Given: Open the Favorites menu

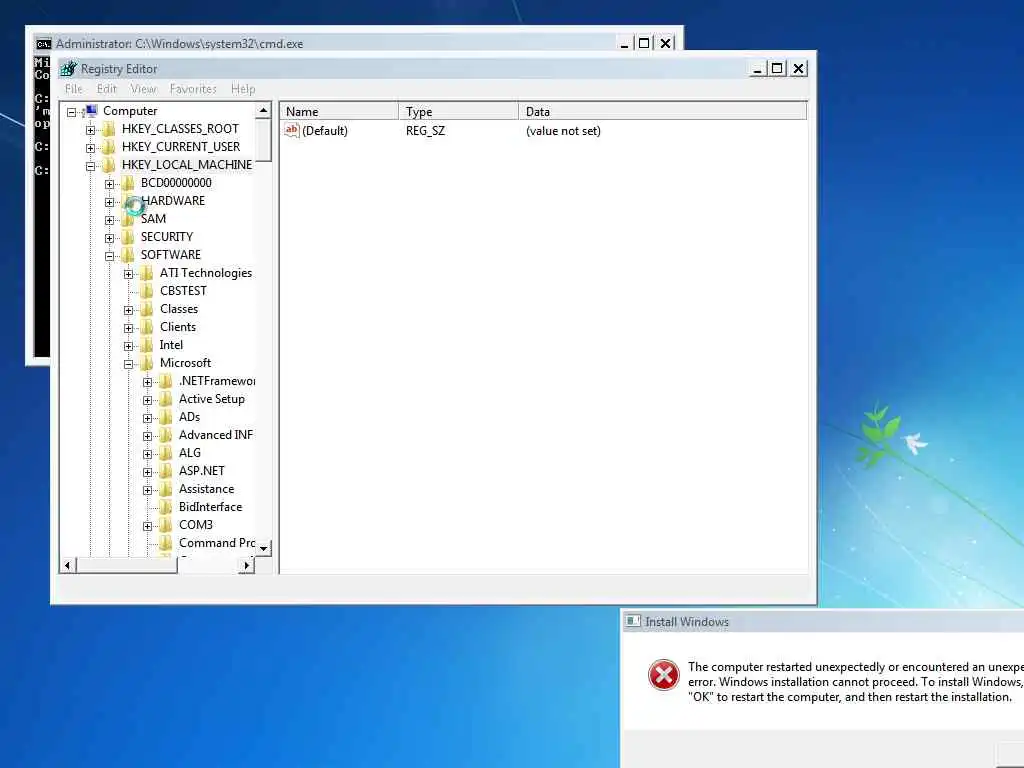Looking at the screenshot, I should (193, 89).
